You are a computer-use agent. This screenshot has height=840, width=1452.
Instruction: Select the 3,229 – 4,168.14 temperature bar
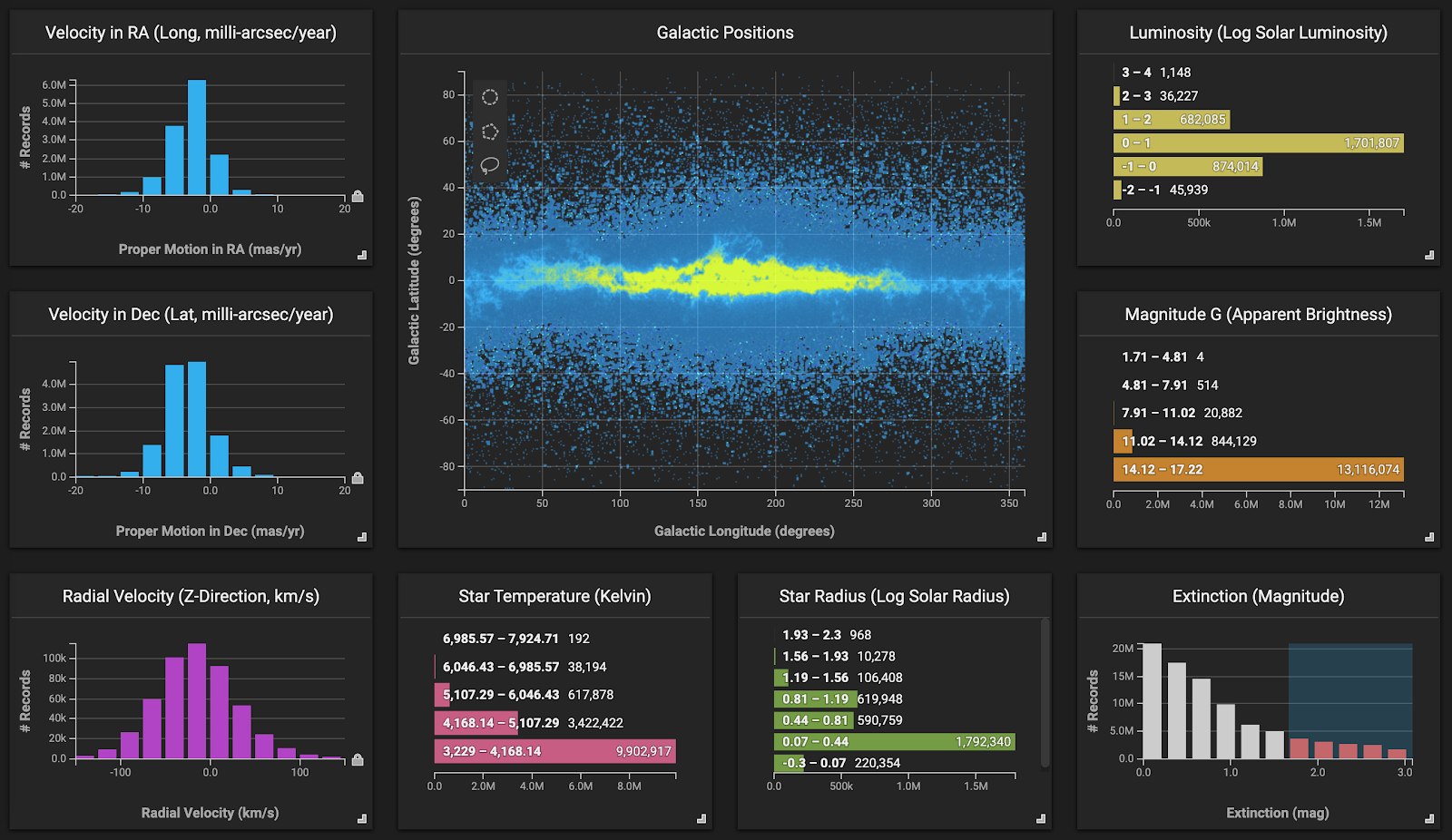[555, 751]
